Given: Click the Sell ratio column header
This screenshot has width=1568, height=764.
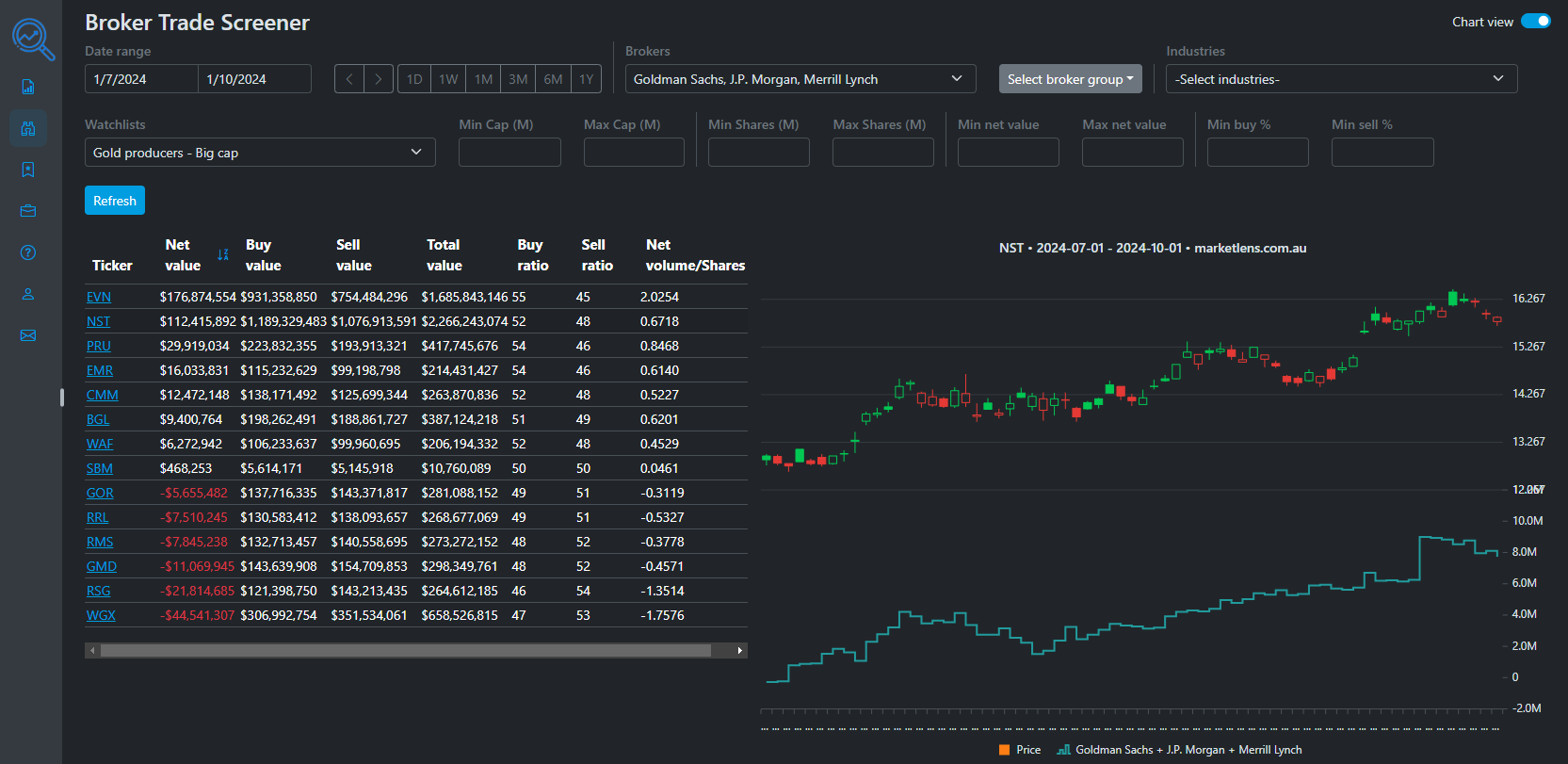Looking at the screenshot, I should point(596,255).
